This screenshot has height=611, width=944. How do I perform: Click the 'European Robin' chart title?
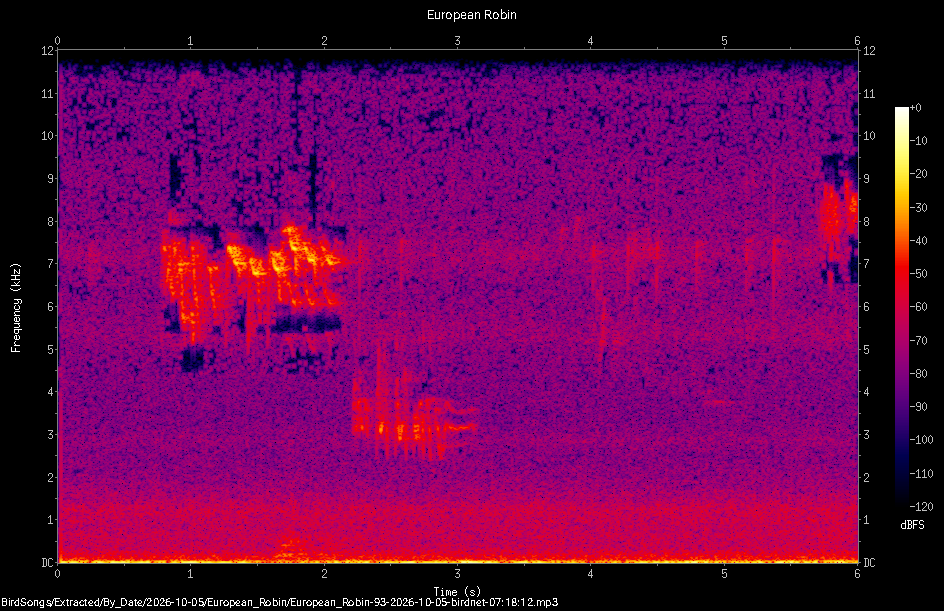[471, 14]
